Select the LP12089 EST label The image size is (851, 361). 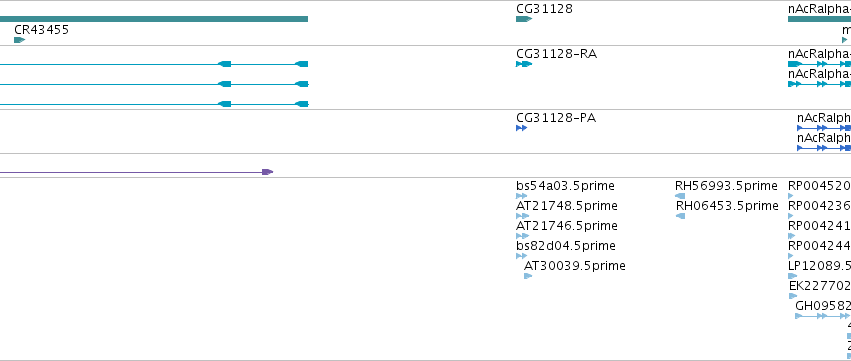click(x=820, y=265)
